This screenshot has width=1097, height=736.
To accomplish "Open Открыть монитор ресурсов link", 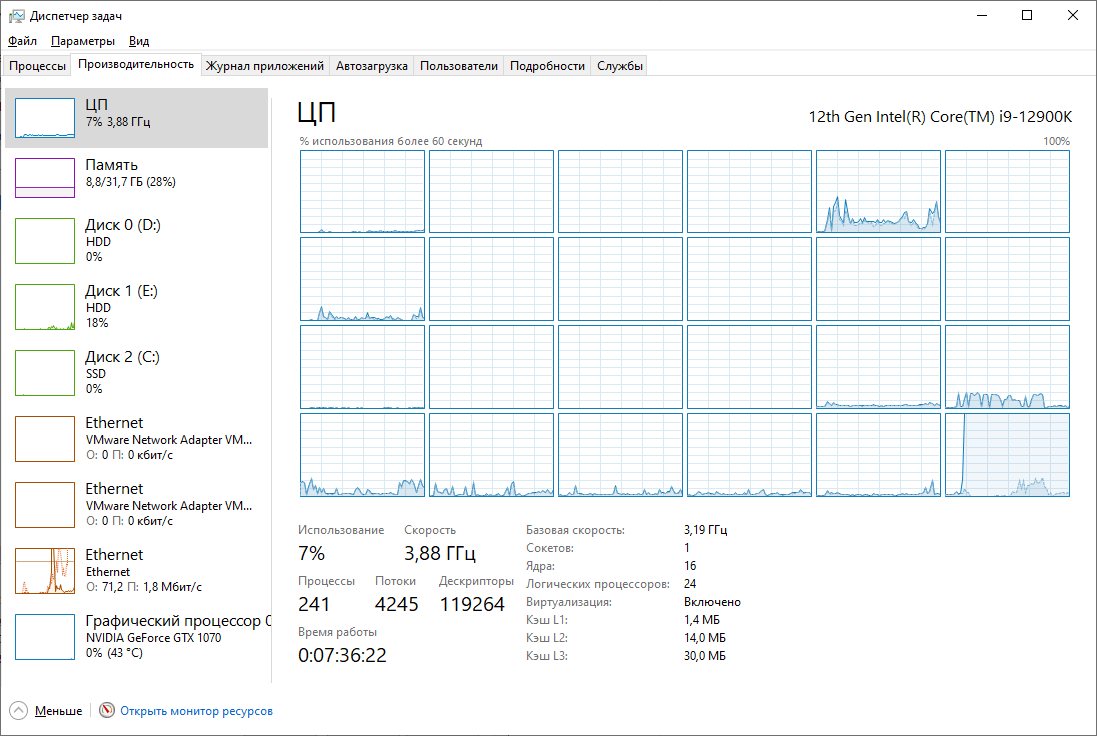I will (197, 711).
